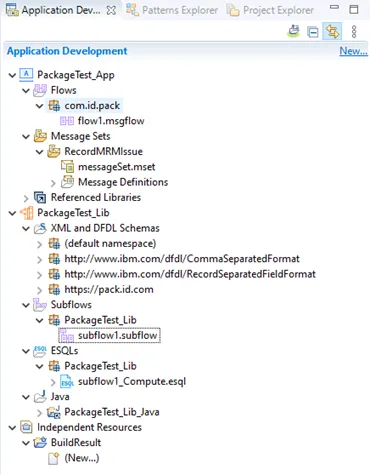Image resolution: width=370 pixels, height=475 pixels.
Task: Click the BuildResult folder icon
Action: [x=40, y=443]
